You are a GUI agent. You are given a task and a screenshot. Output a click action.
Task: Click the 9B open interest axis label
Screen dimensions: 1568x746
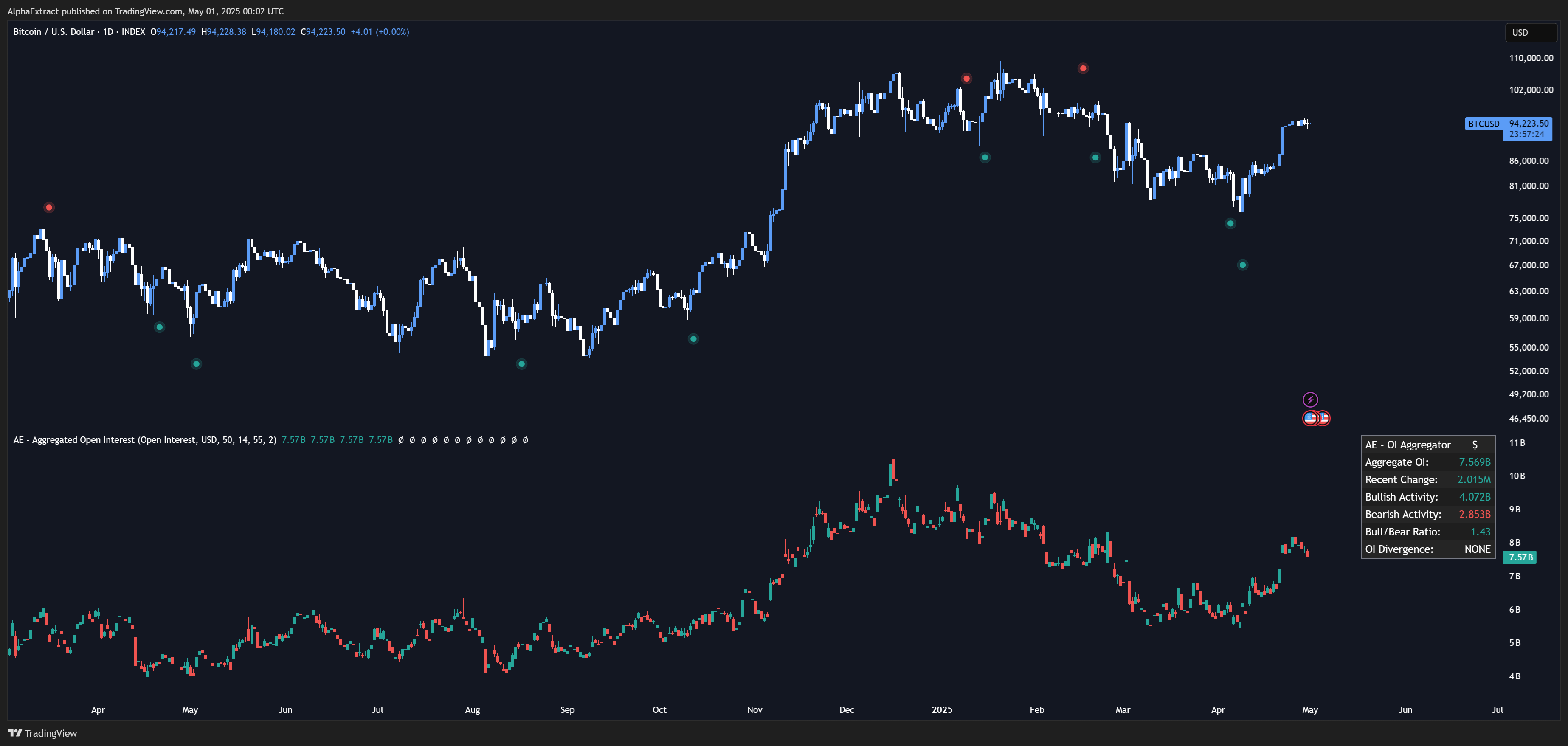point(1515,510)
